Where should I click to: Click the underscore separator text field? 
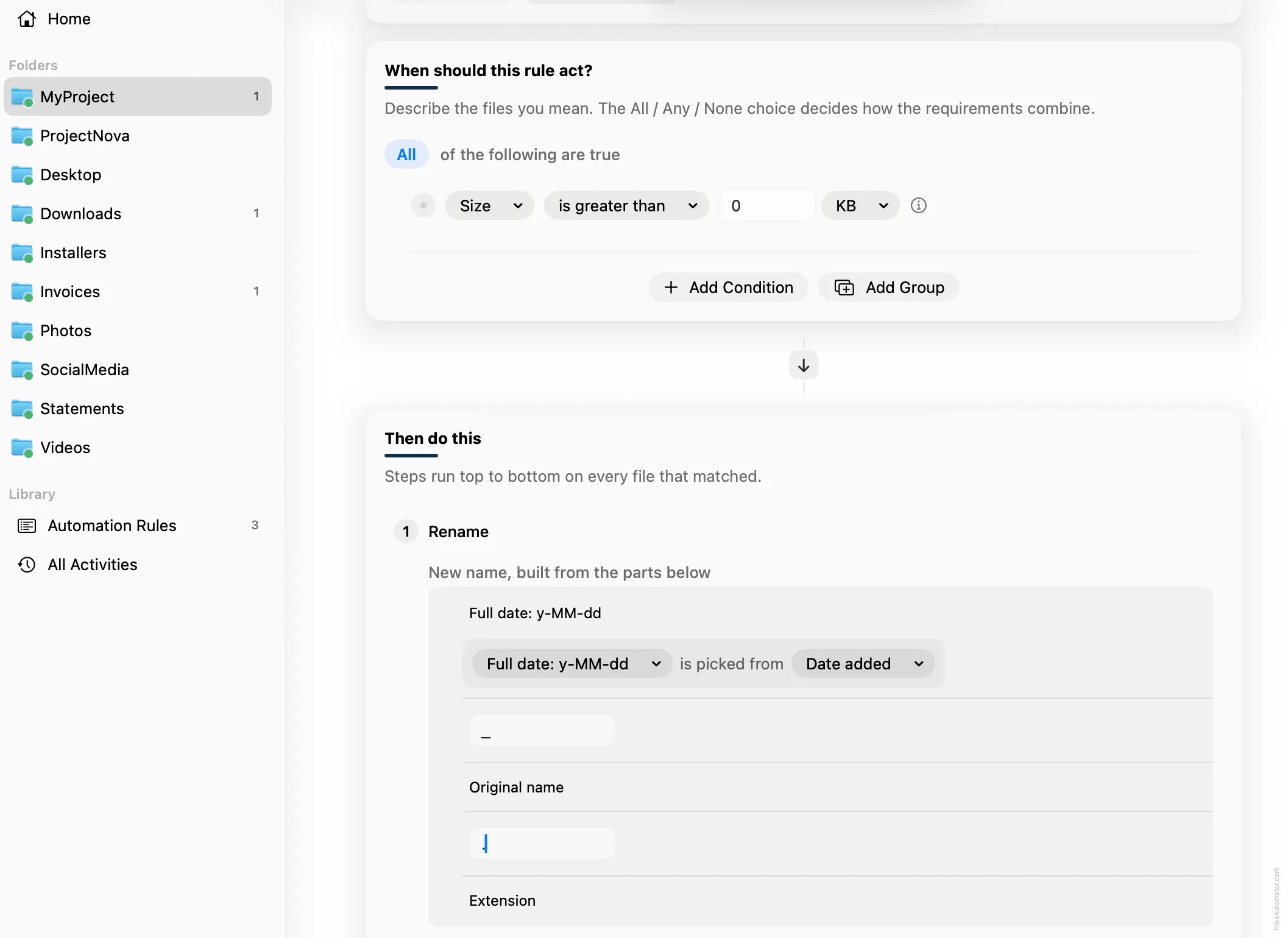pos(542,730)
